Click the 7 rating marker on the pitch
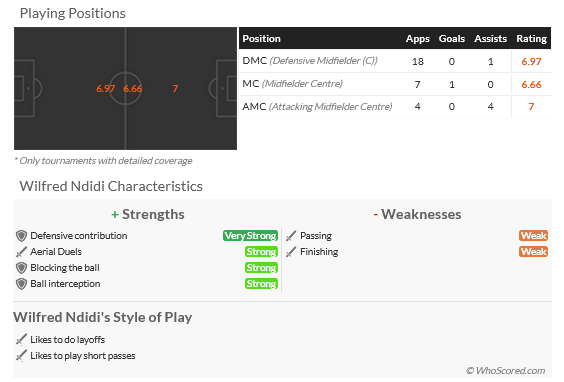 point(175,88)
